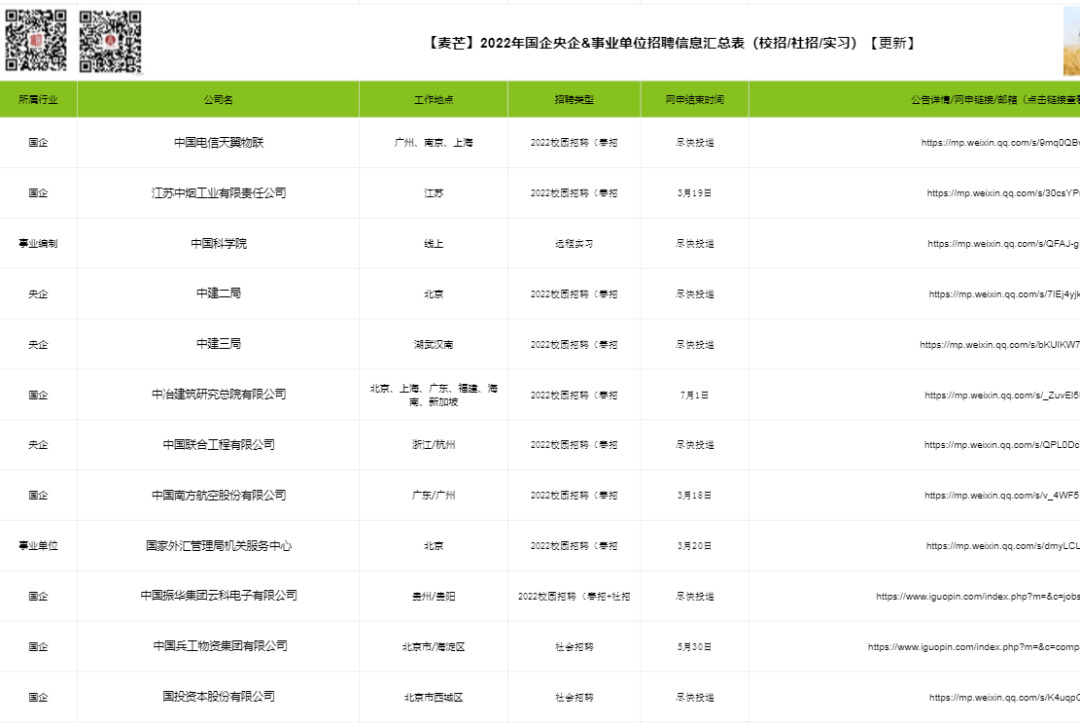This screenshot has width=1080, height=723.
Task: Select the cell 中国联合工程有限公司
Action: [x=218, y=445]
